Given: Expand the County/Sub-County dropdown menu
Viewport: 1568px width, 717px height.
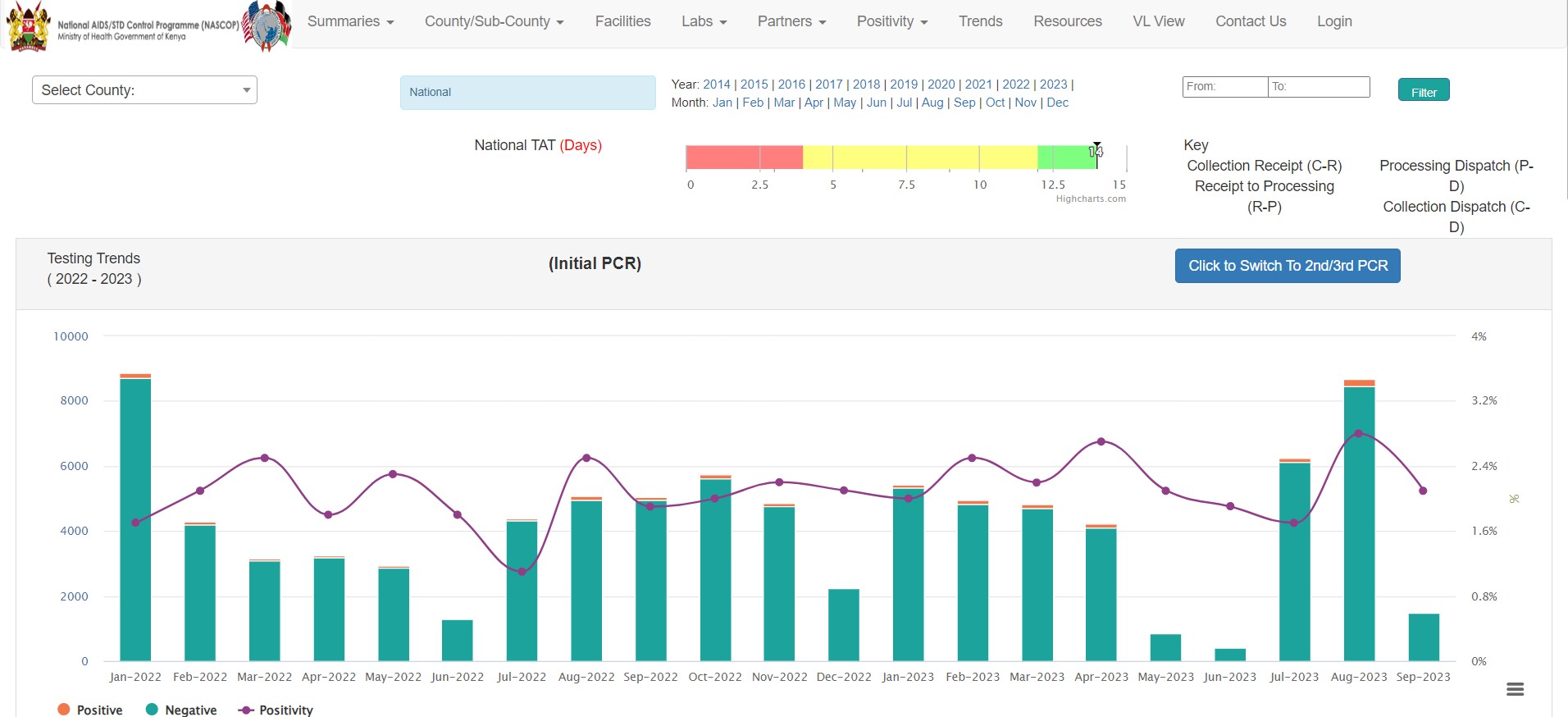Looking at the screenshot, I should point(494,21).
